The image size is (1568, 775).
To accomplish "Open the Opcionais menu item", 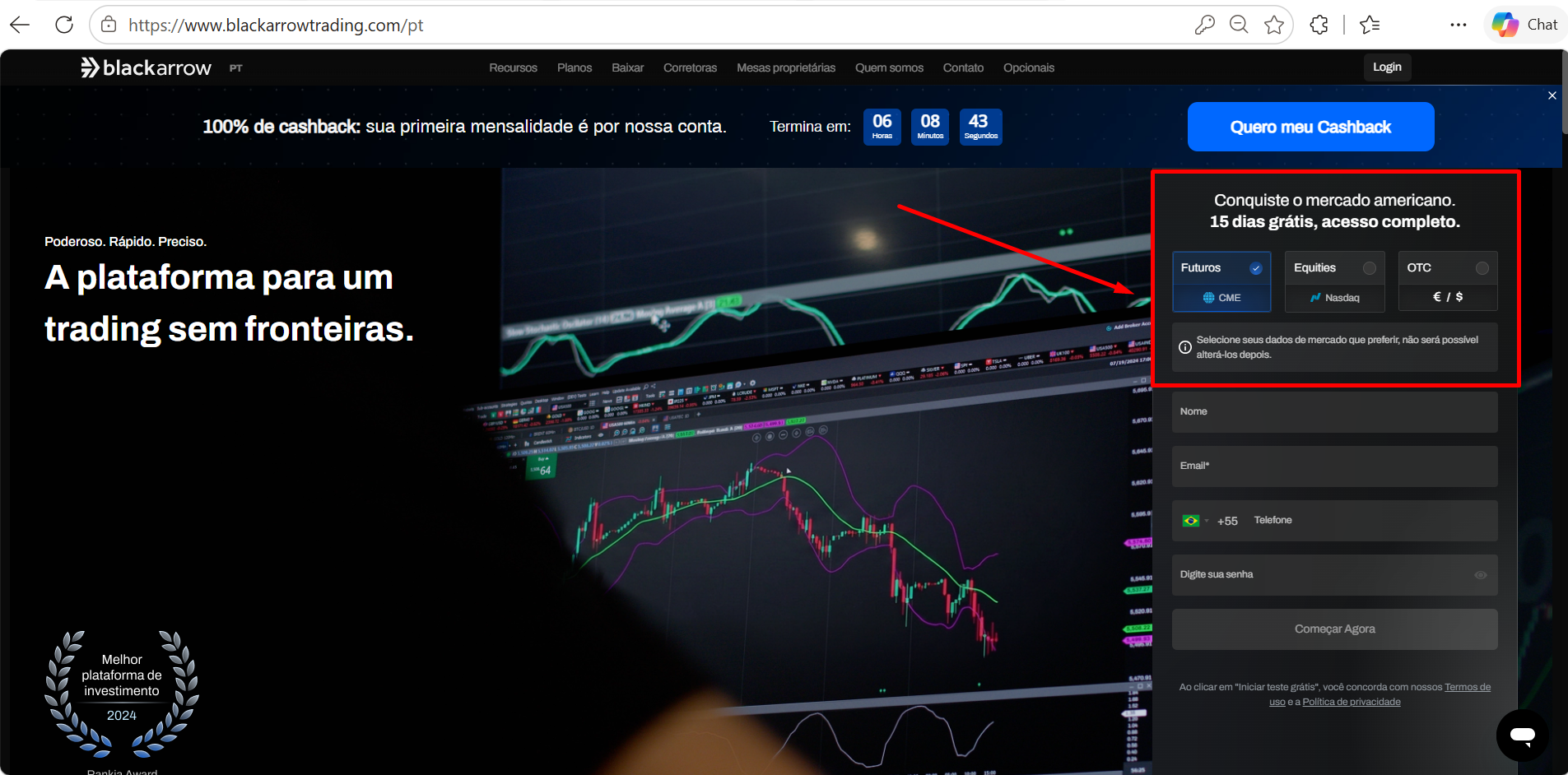I will [1029, 67].
